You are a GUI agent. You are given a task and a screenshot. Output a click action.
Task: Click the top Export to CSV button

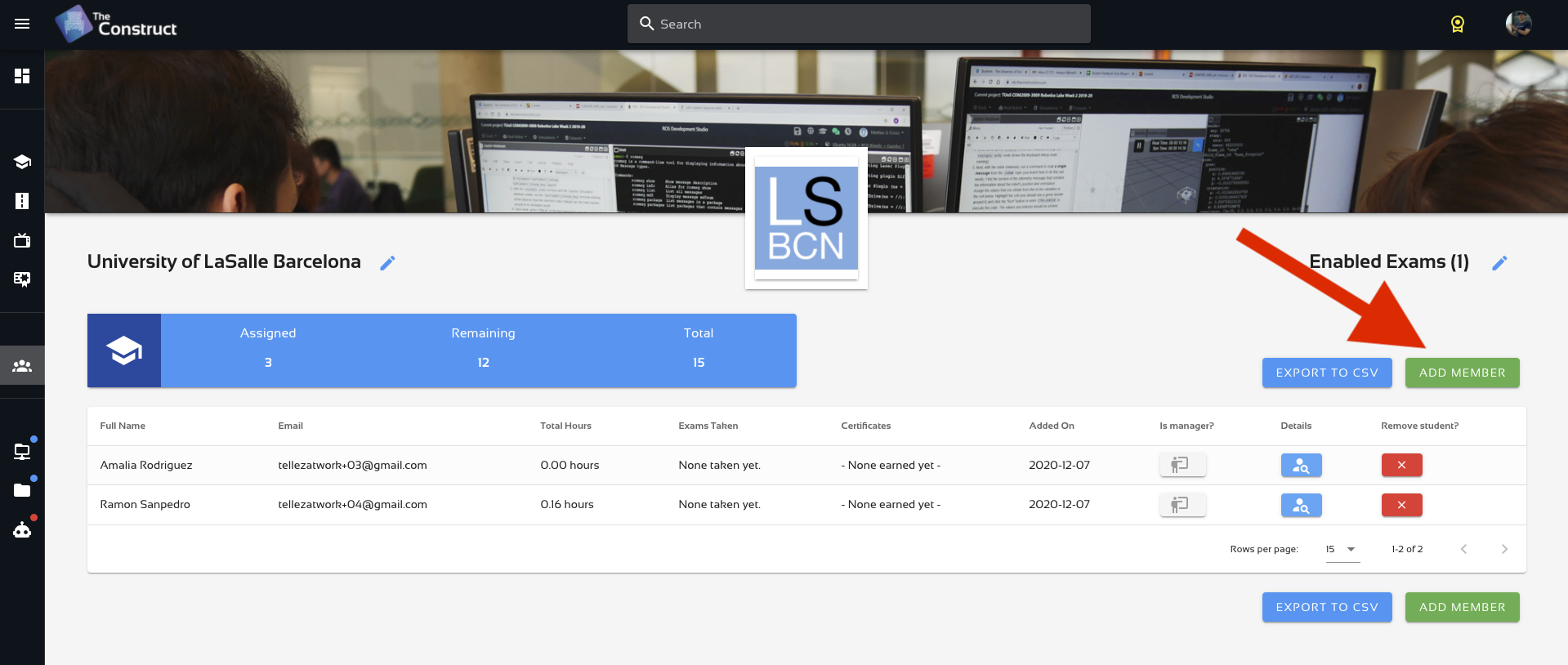click(1327, 373)
